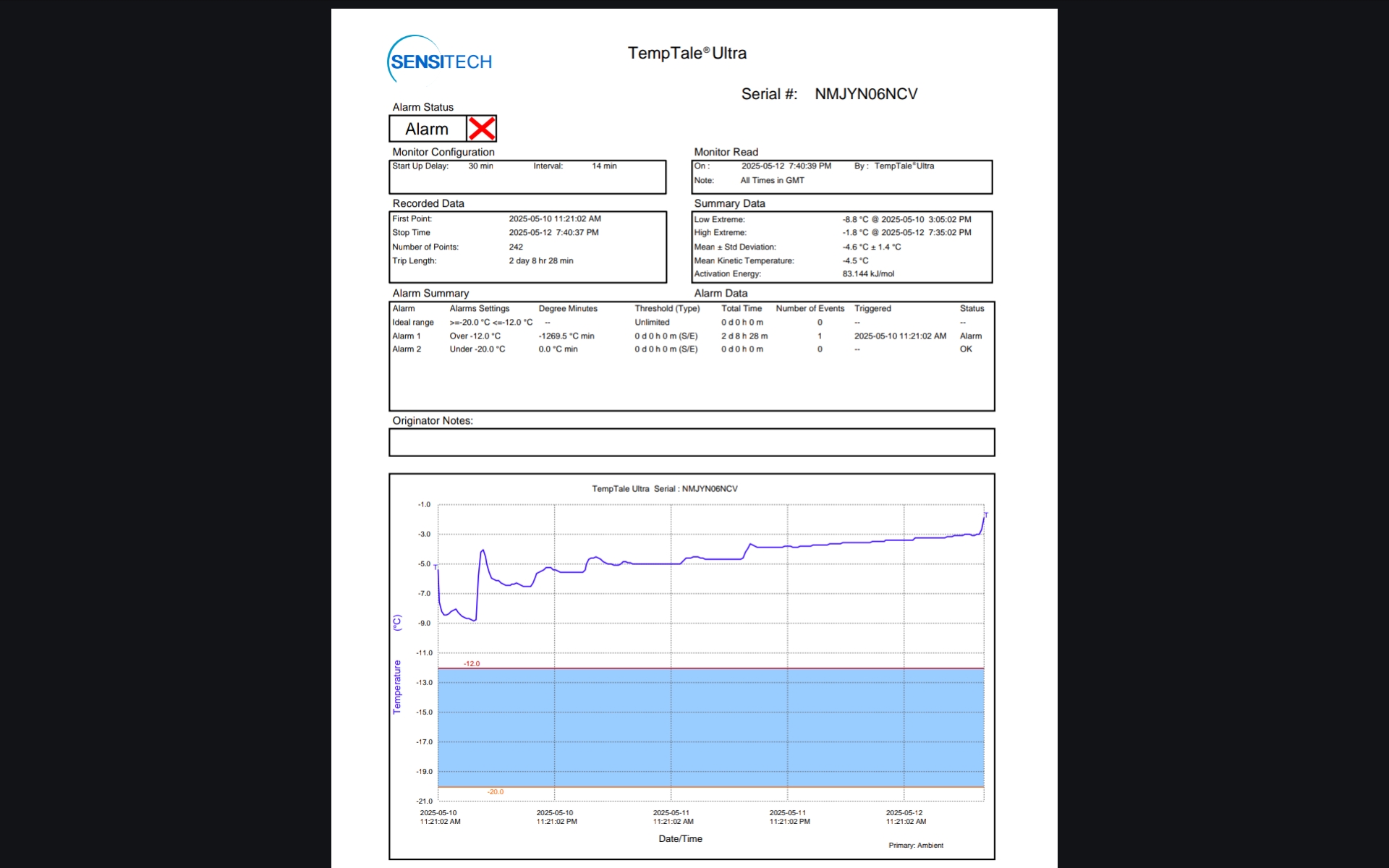The width and height of the screenshot is (1389, 868).
Task: Select serial number NMJYN06NCV in header
Action: (x=866, y=94)
